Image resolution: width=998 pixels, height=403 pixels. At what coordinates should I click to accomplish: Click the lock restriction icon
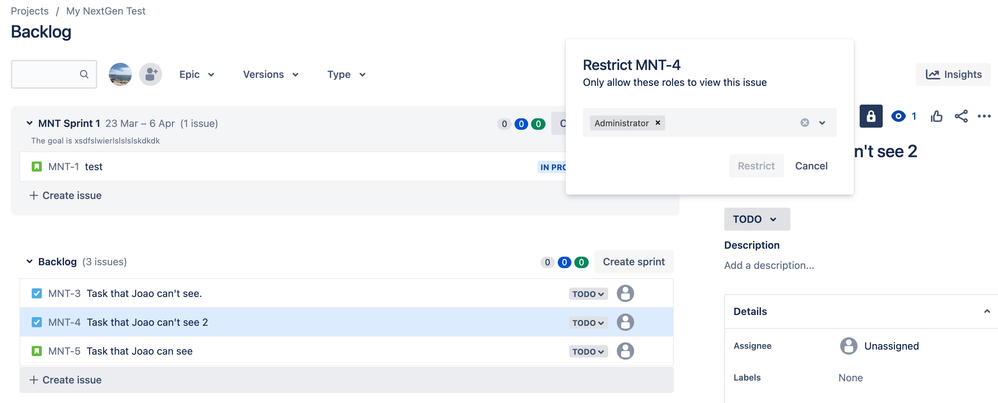(871, 116)
